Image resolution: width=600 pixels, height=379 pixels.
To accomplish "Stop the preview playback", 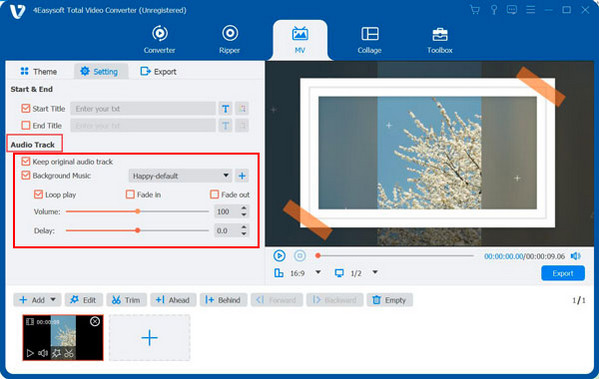I will 300,255.
